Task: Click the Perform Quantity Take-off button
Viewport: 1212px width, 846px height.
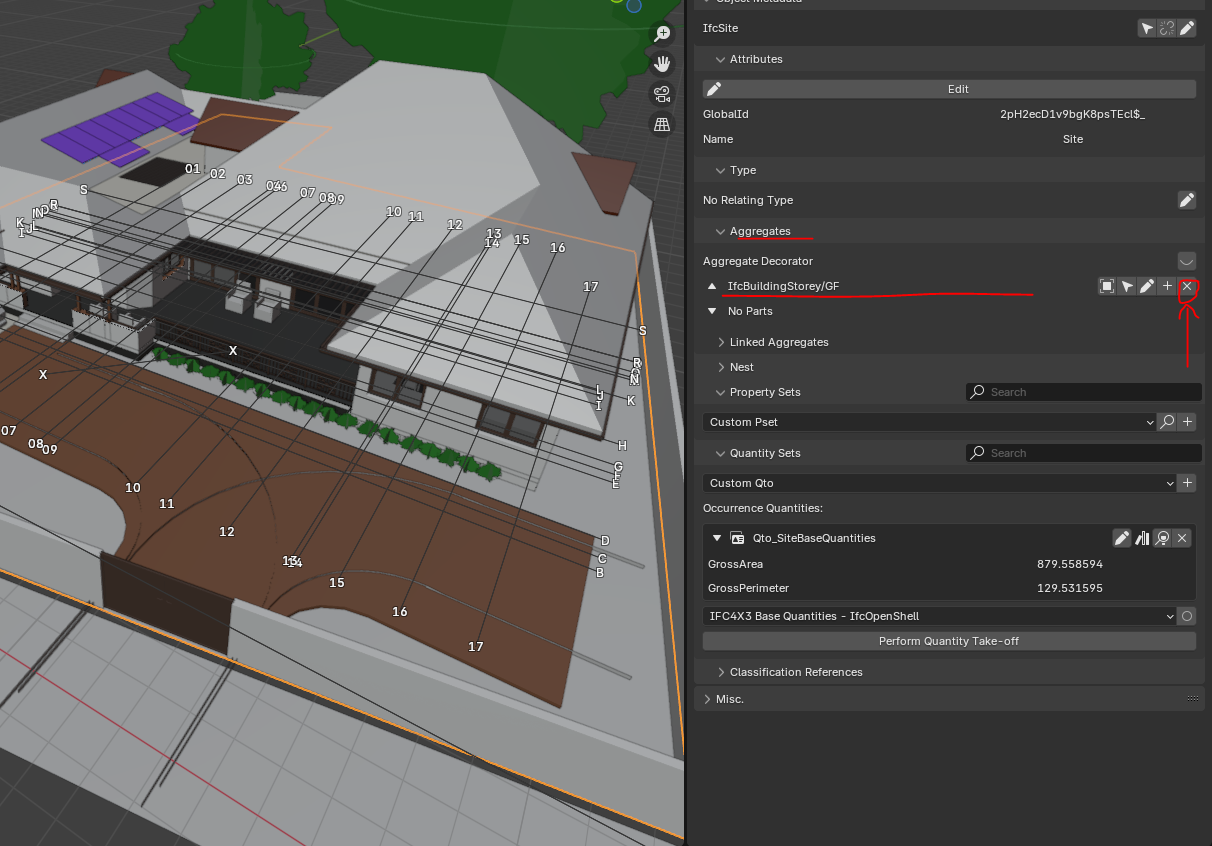Action: coord(949,641)
